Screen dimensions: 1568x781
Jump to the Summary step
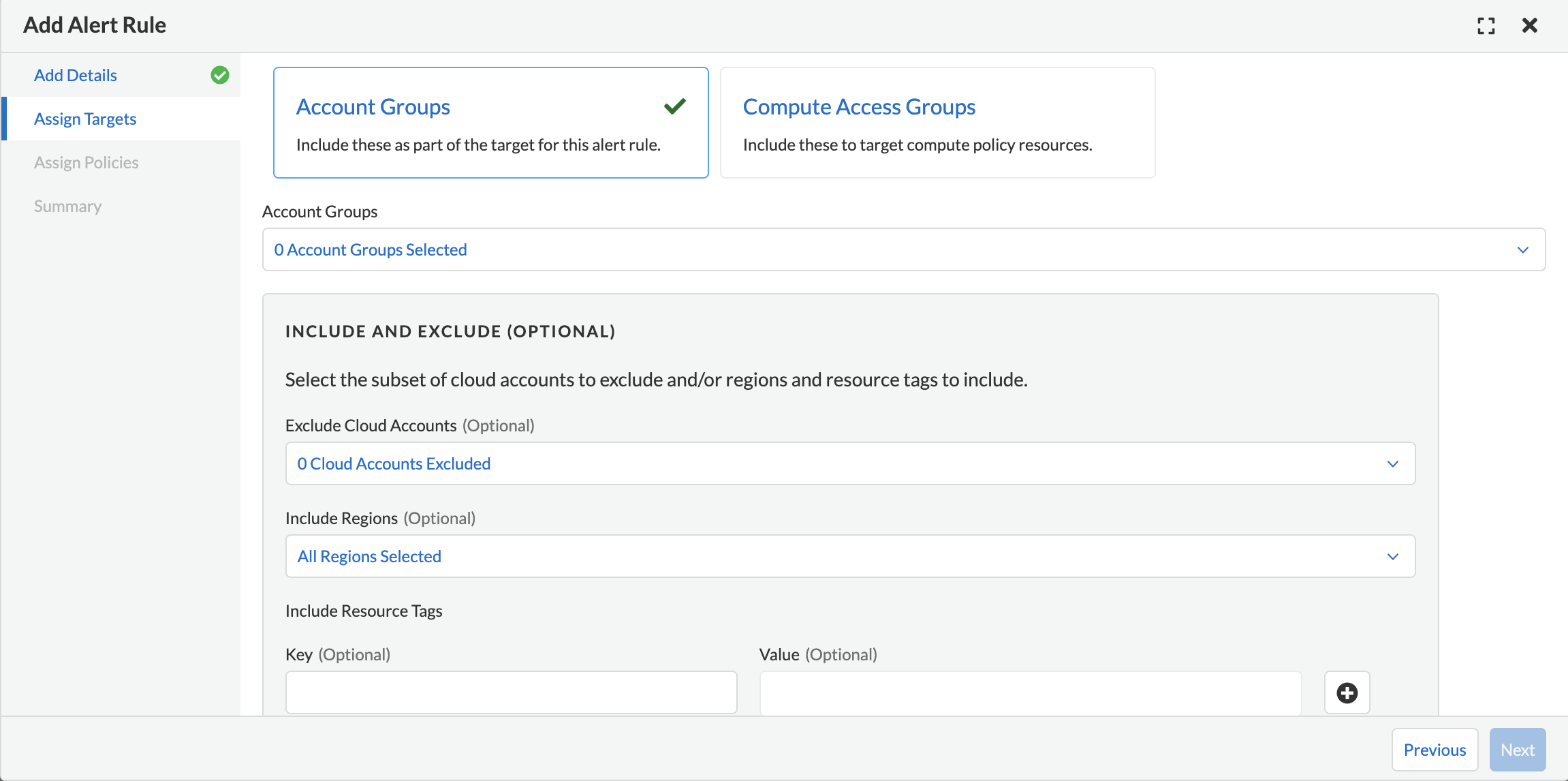click(x=68, y=206)
